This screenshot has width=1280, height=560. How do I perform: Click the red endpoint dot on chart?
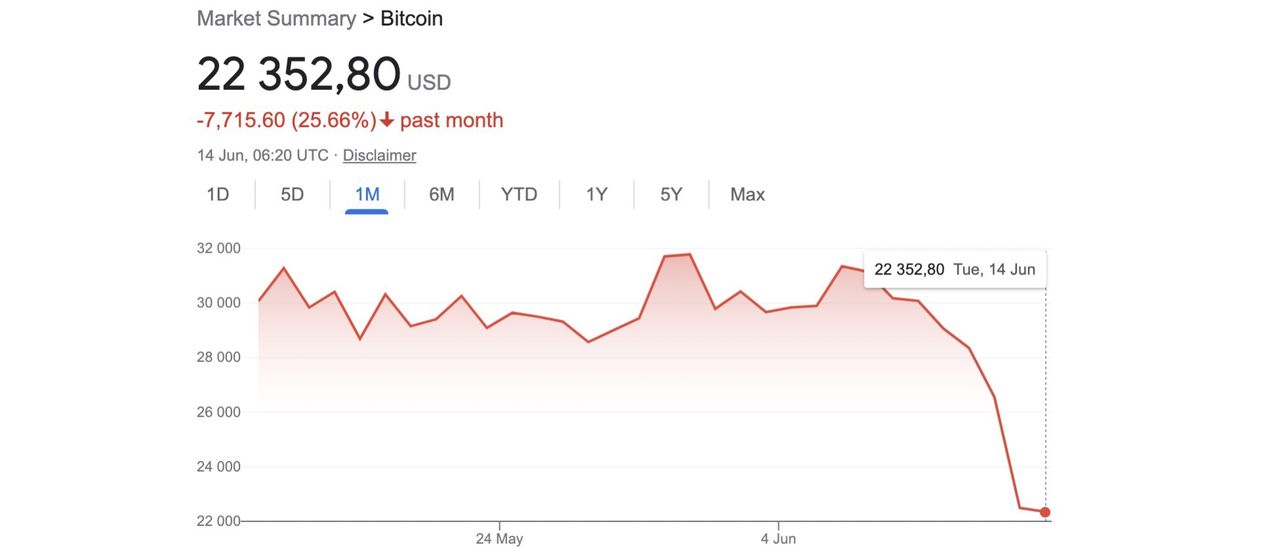1045,512
